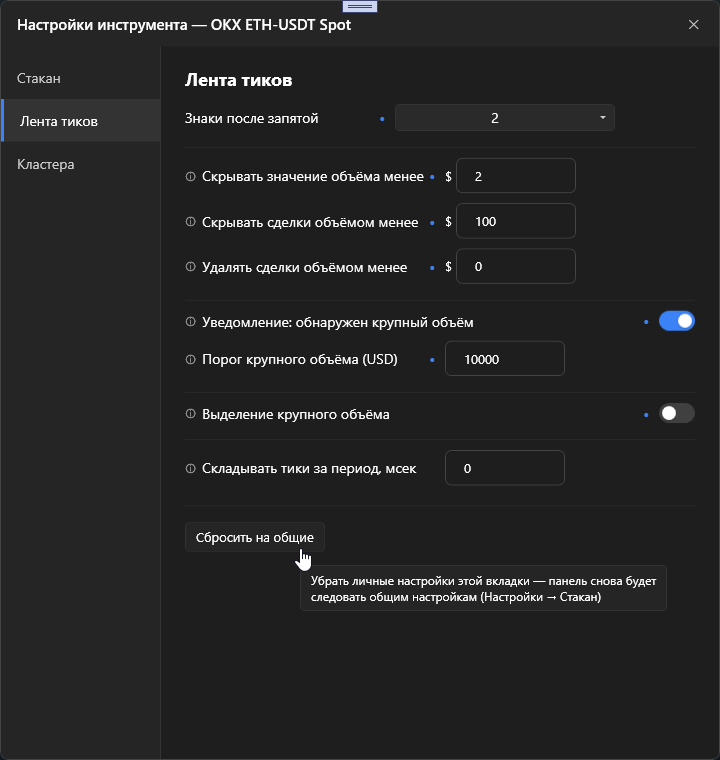720x760 pixels.
Task: Focus the Порог крупного объёма field with 10000
Action: pyautogui.click(x=505, y=359)
